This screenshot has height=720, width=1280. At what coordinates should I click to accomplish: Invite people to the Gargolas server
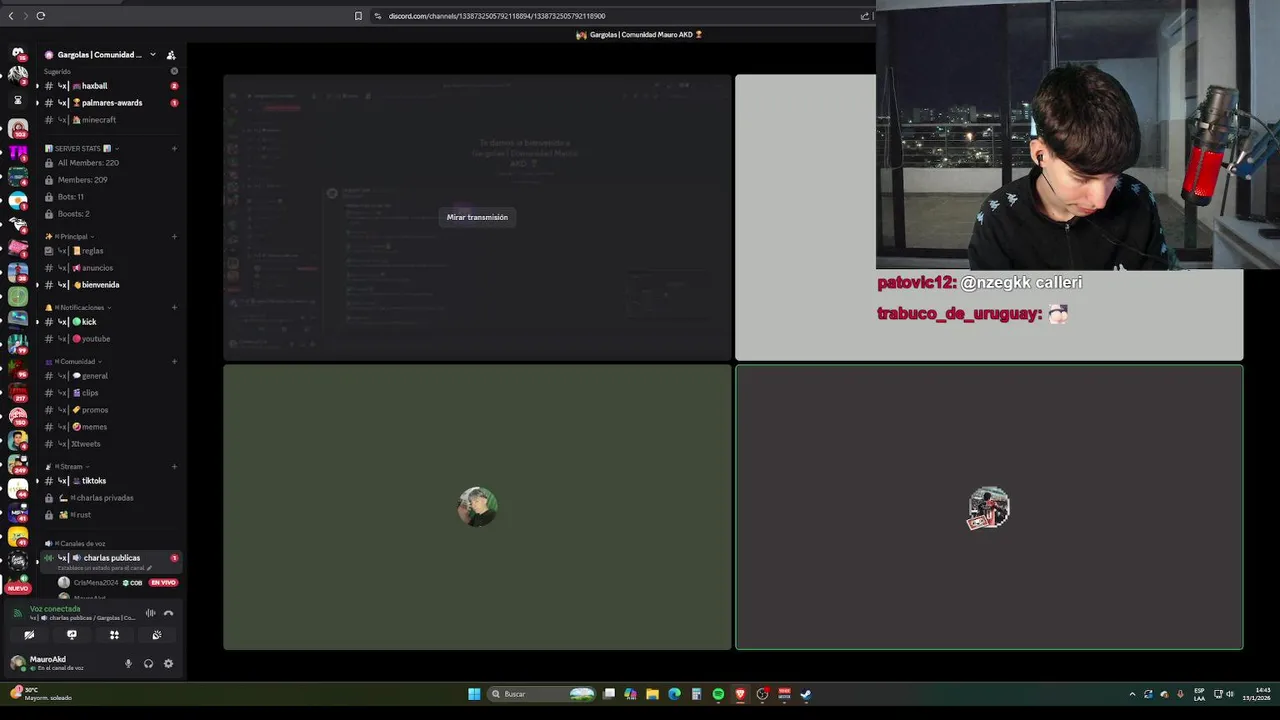pos(171,55)
